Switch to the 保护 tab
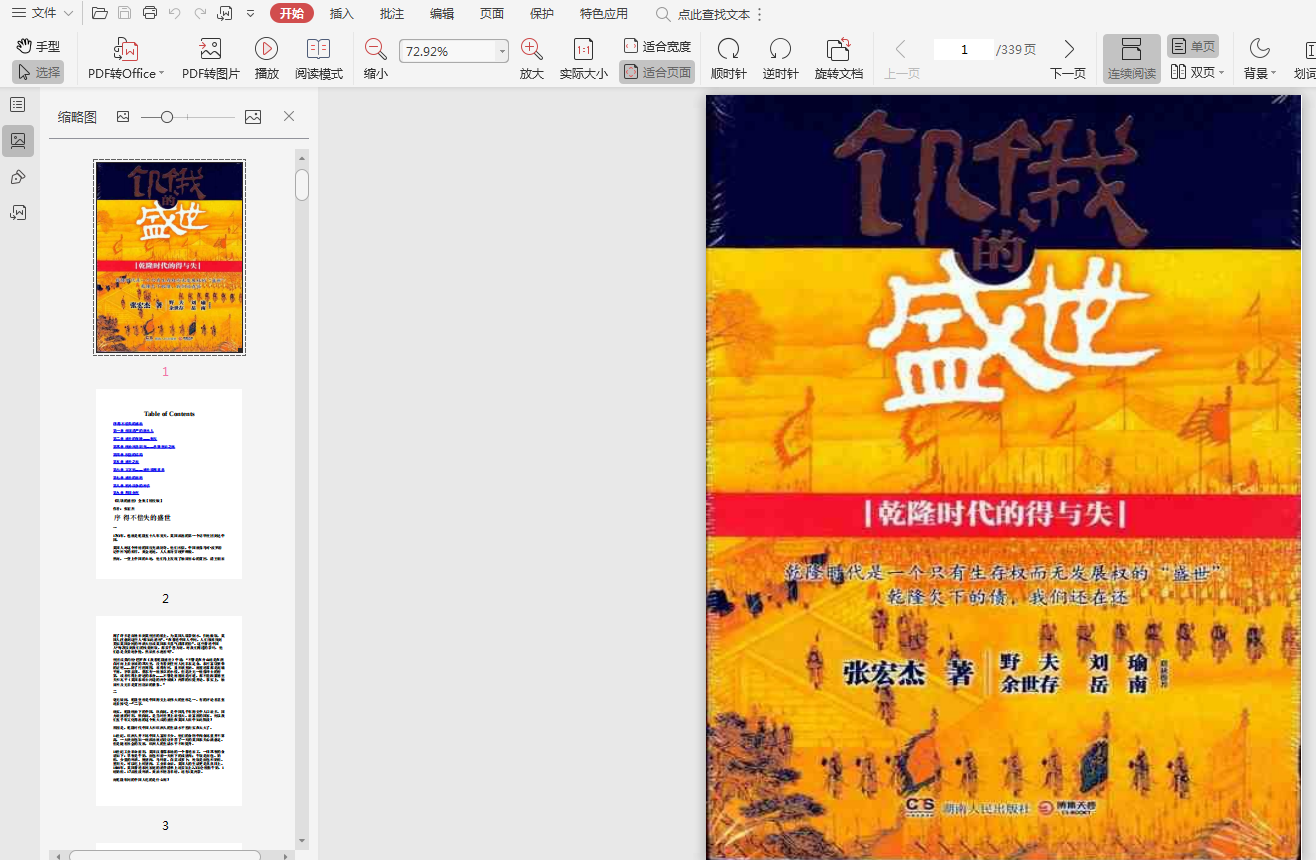The width and height of the screenshot is (1316, 860). click(542, 14)
